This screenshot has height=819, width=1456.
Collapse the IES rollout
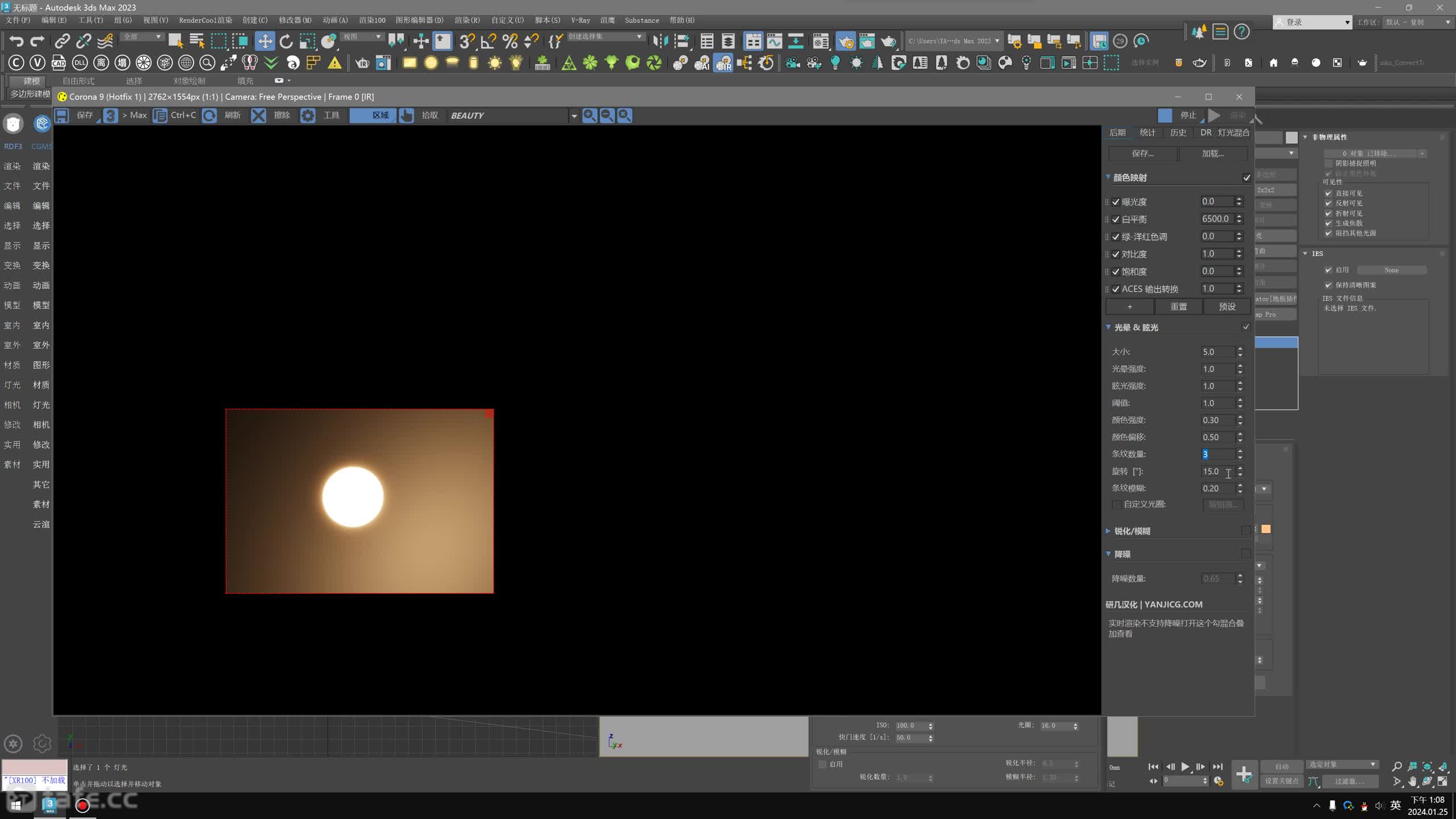pos(1306,254)
